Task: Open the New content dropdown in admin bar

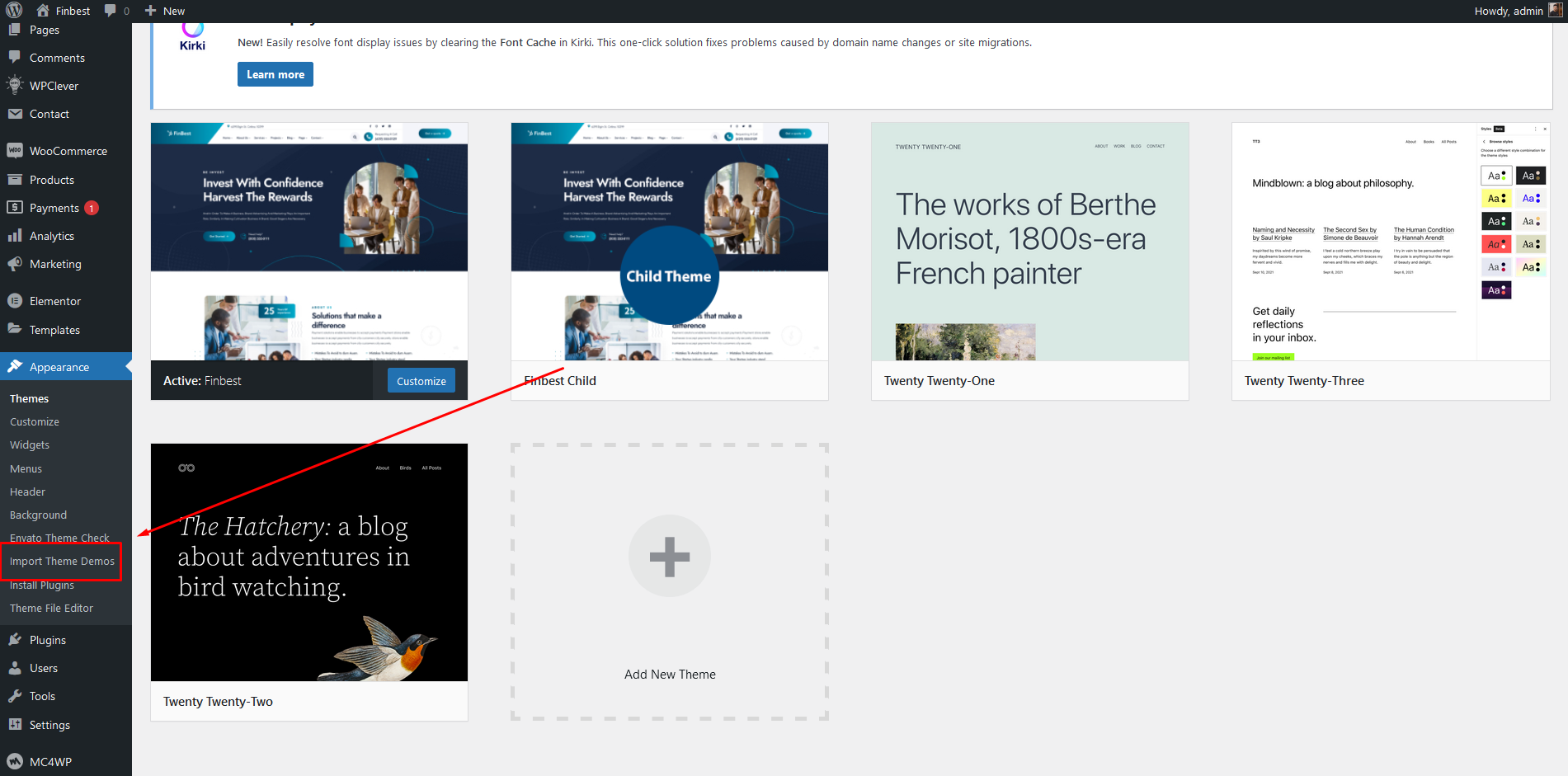Action: pyautogui.click(x=165, y=11)
